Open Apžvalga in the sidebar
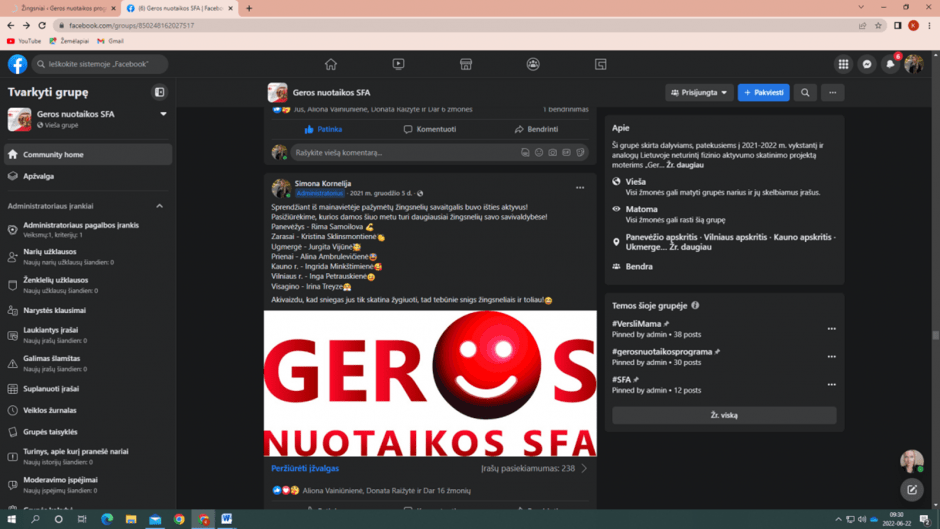The height and width of the screenshot is (529, 940). tap(88, 176)
